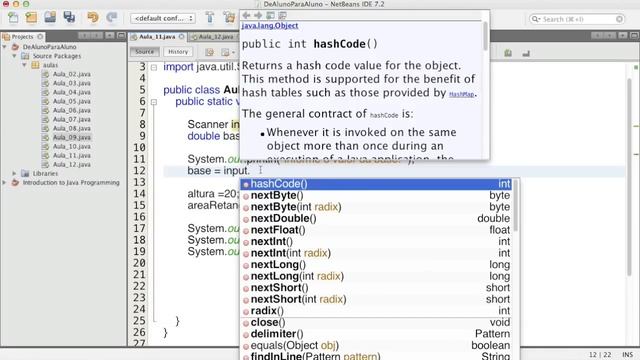Close the Projects tab

(x=40, y=37)
